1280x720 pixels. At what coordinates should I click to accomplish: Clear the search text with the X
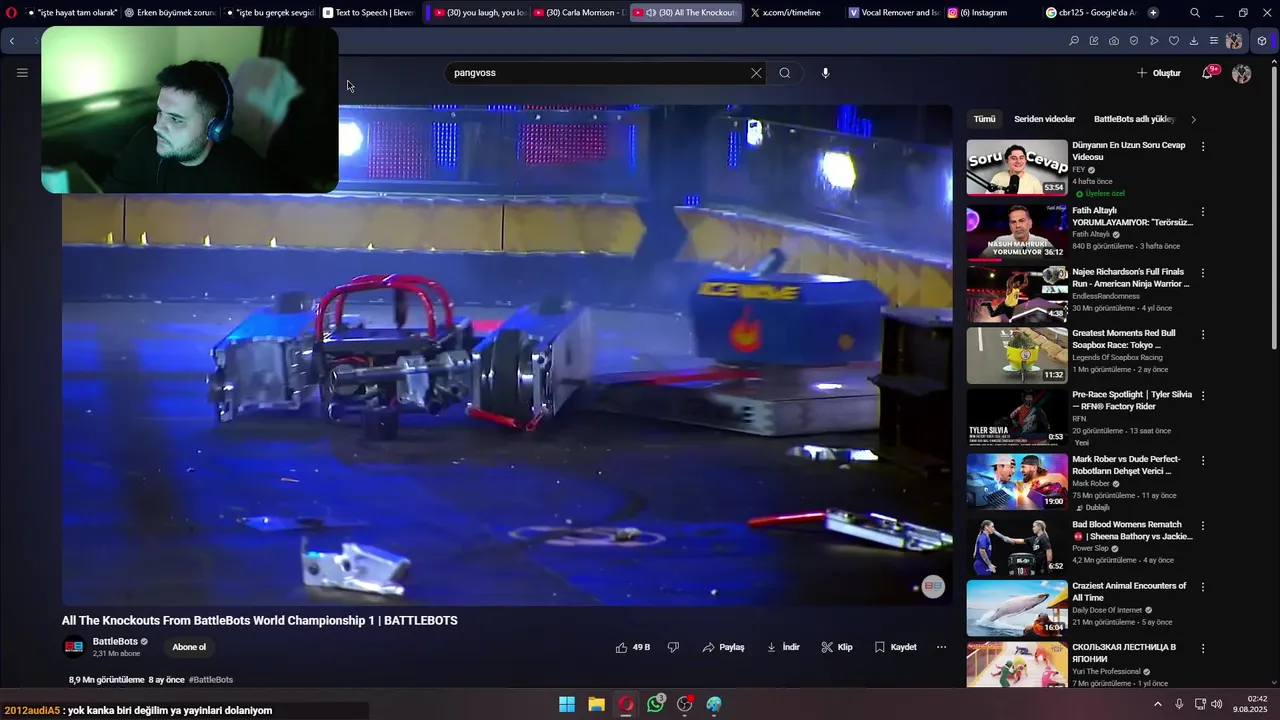(756, 73)
